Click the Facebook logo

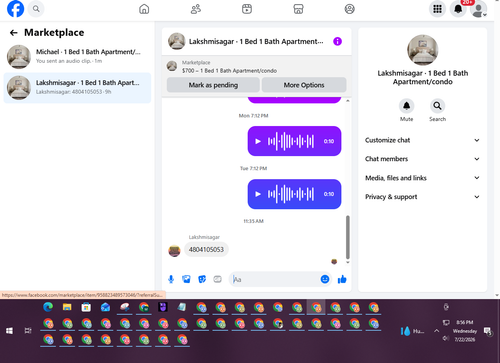pyautogui.click(x=16, y=9)
